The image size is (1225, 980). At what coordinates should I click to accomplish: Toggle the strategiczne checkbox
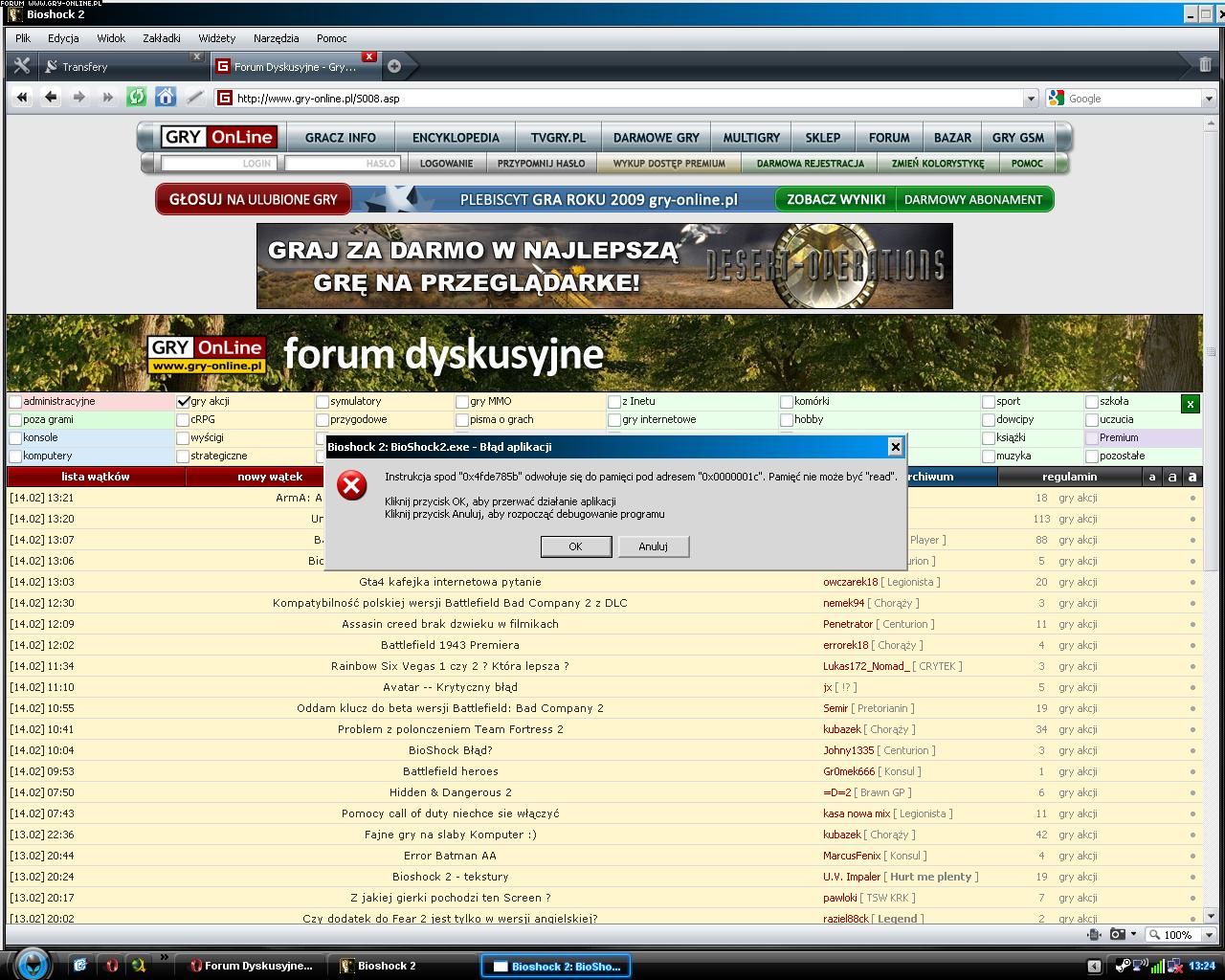[x=183, y=457]
